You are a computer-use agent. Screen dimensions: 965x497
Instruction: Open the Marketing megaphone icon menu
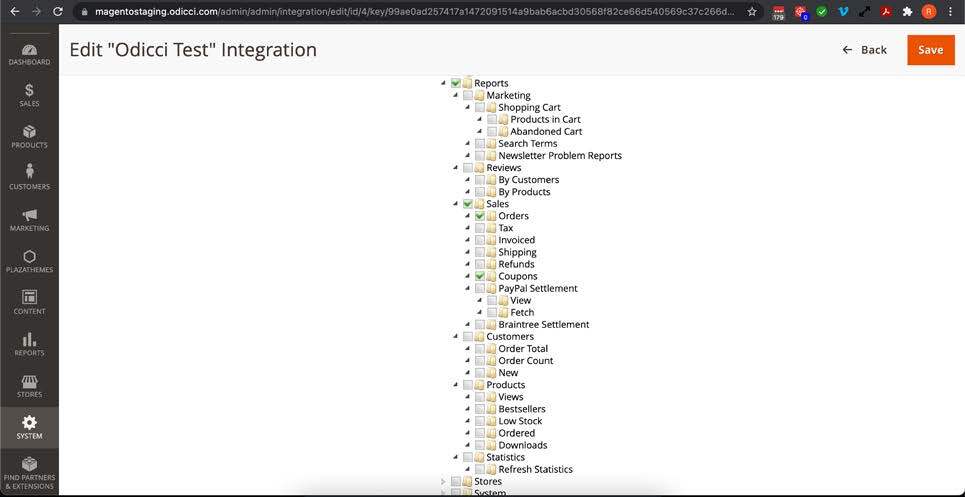pyautogui.click(x=29, y=220)
